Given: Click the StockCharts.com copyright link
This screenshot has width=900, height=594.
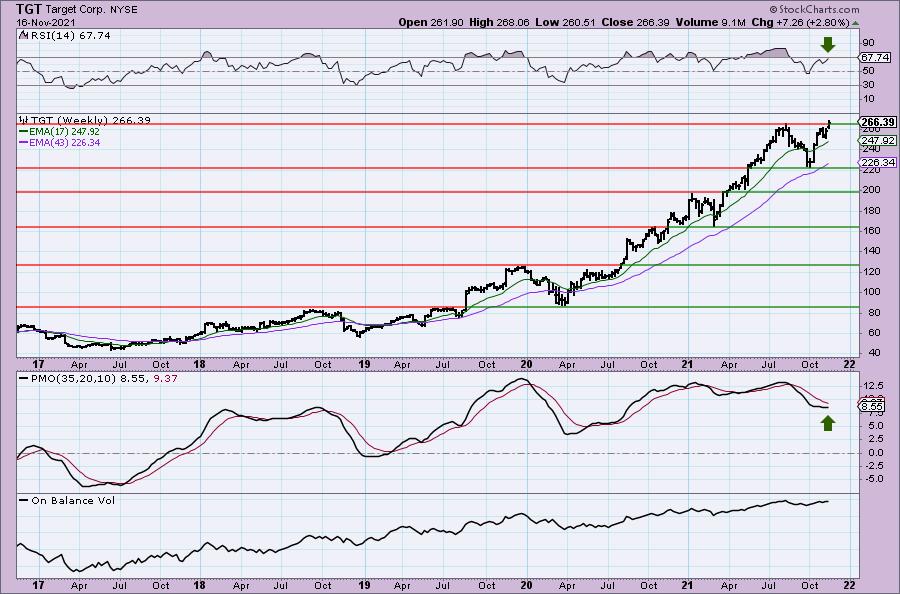Looking at the screenshot, I should (814, 9).
